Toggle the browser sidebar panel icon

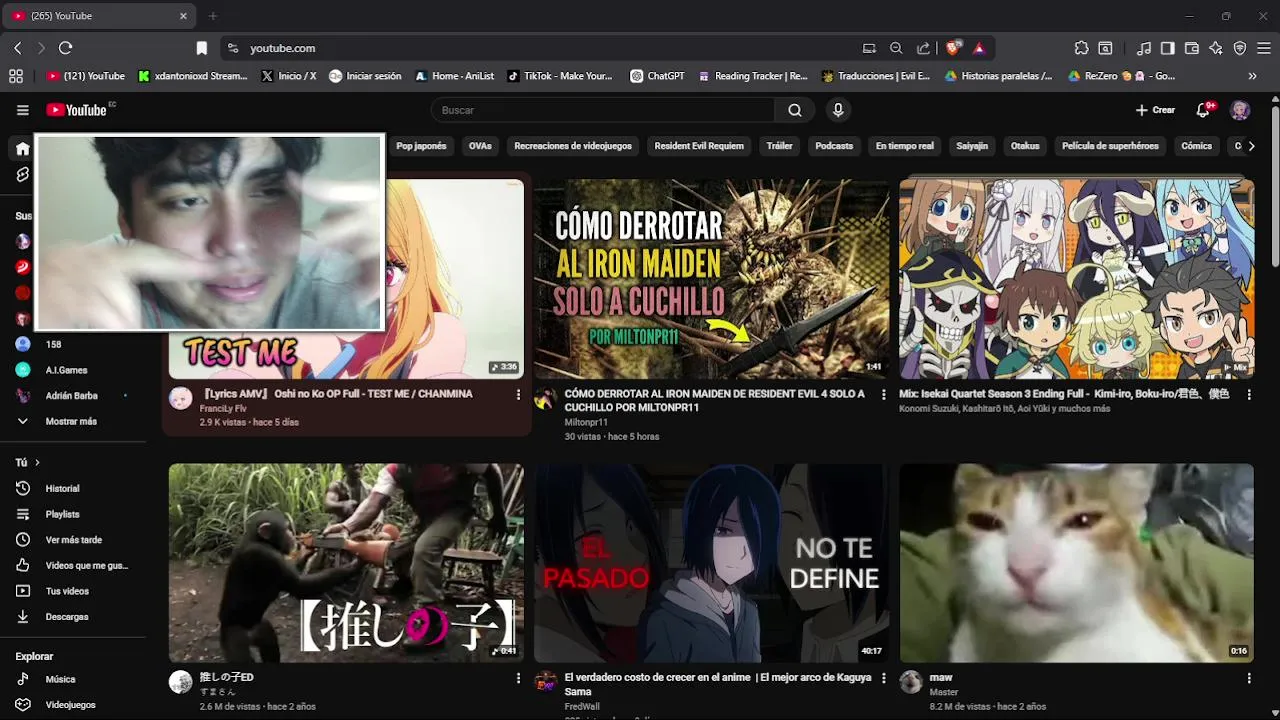coord(1167,48)
